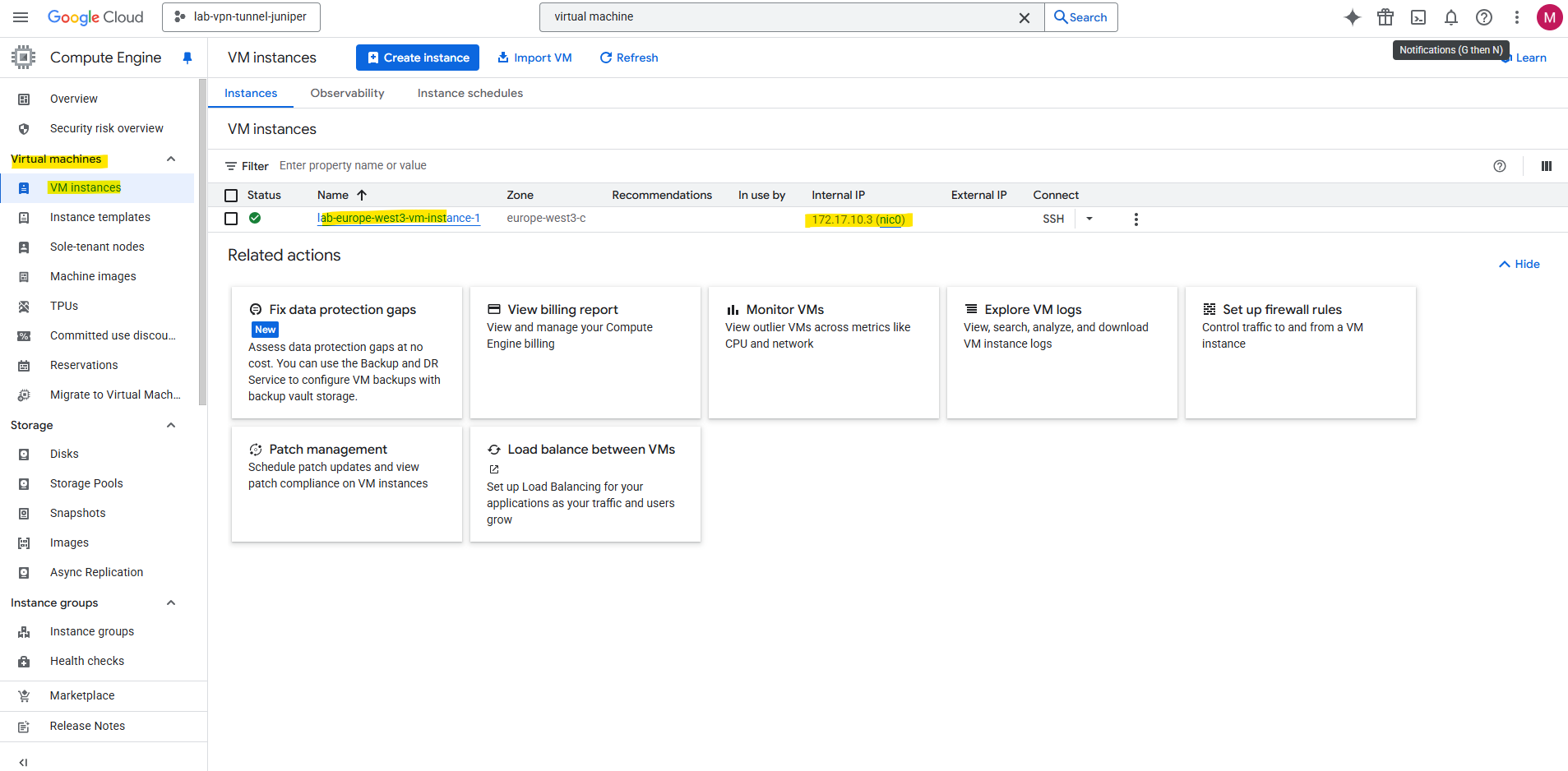Open project selector lab-vpn-tunnel-juniper
This screenshot has width=1568, height=771.
[x=241, y=17]
